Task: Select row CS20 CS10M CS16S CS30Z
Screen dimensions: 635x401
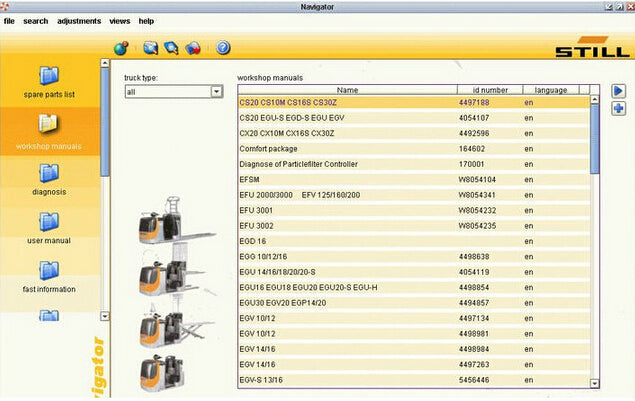Action: point(414,102)
